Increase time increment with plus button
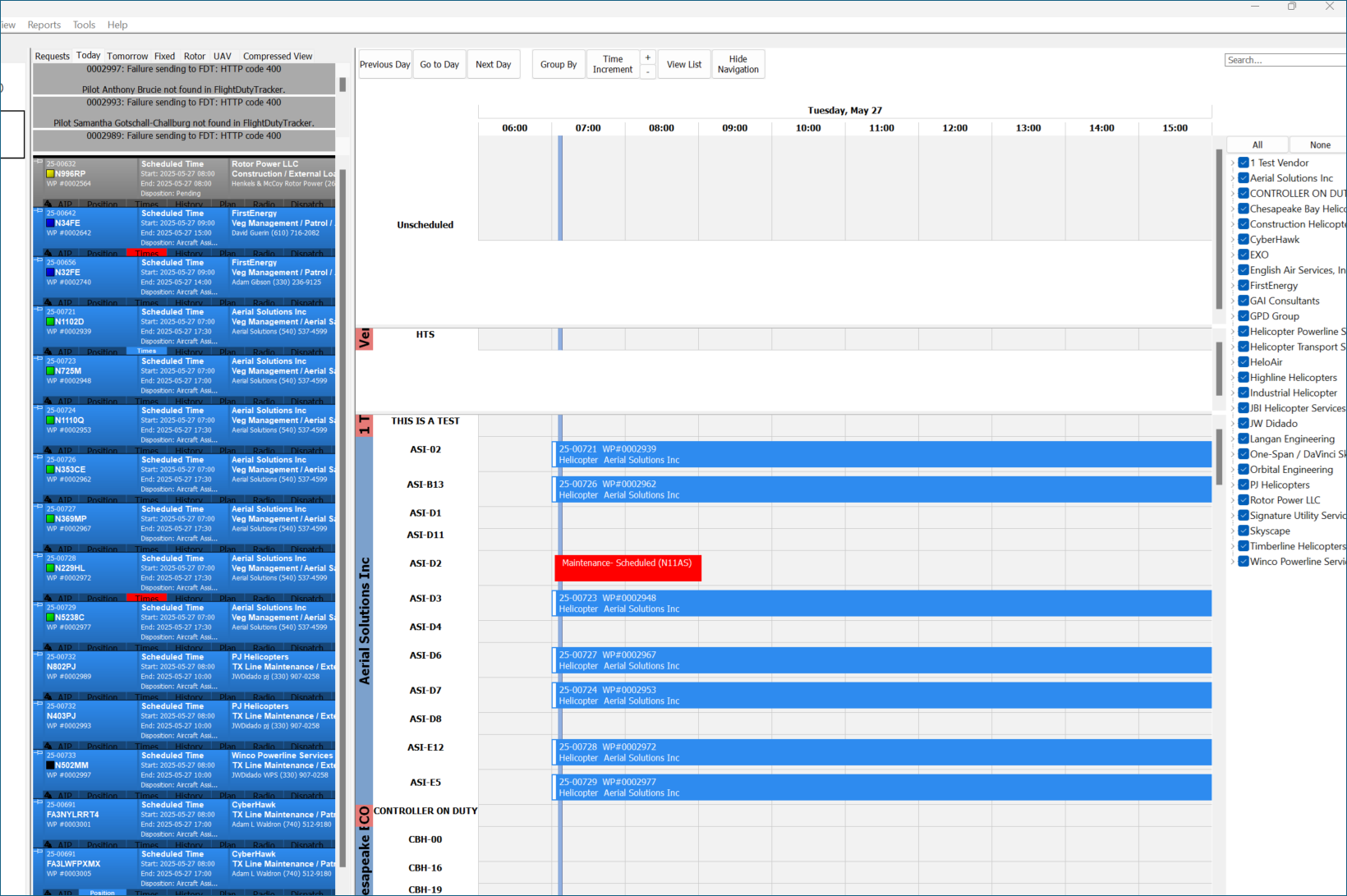 pos(647,57)
